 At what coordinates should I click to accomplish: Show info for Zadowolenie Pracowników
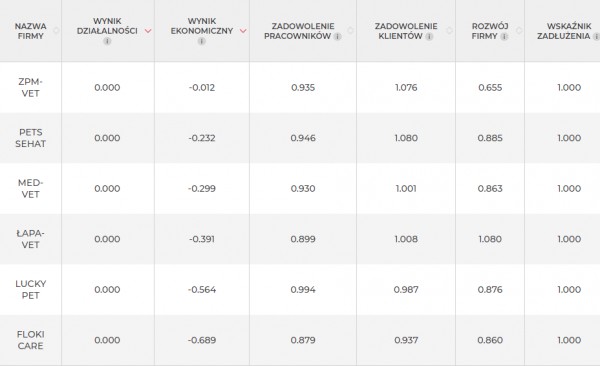337,36
